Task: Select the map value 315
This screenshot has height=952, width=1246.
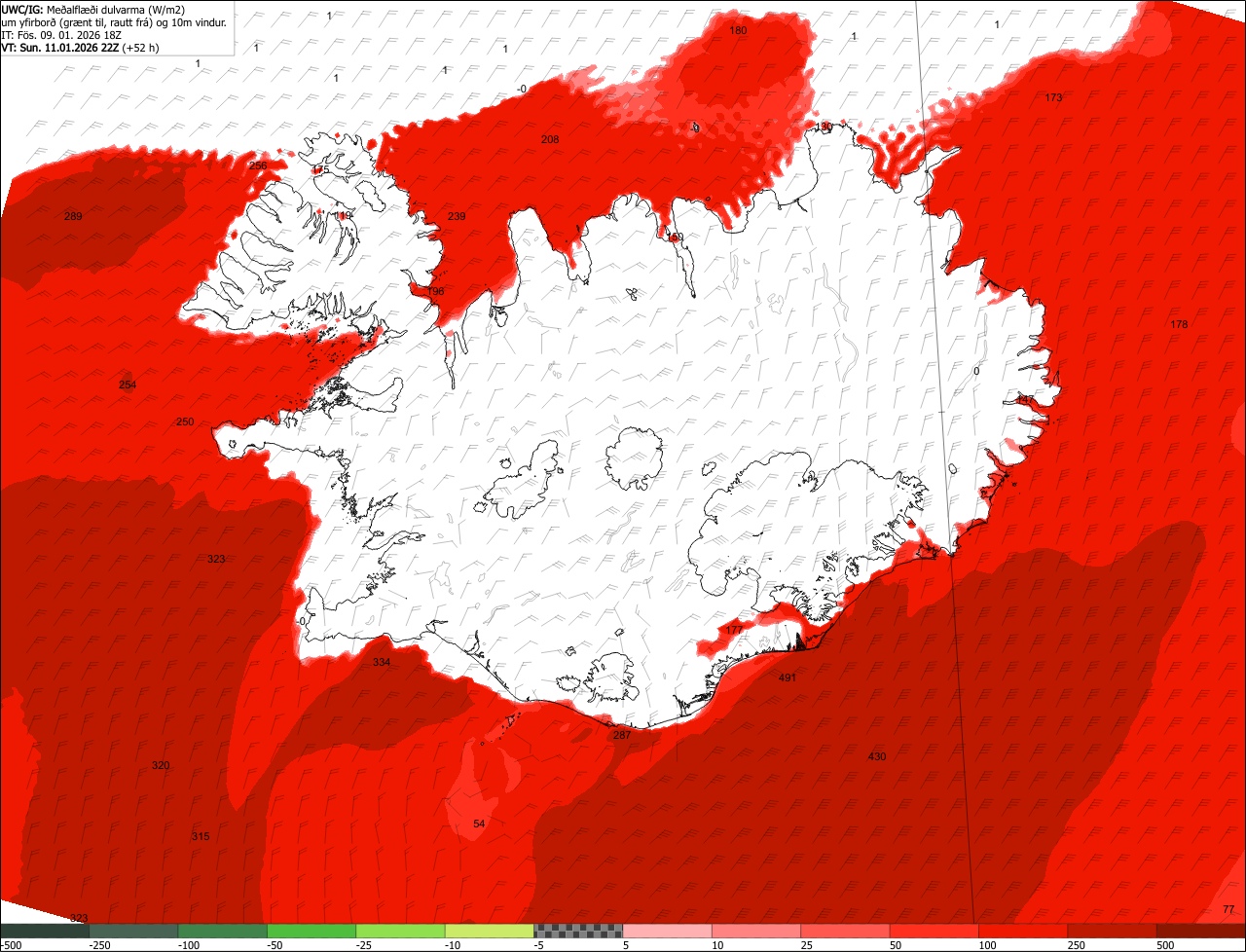Action: [201, 837]
